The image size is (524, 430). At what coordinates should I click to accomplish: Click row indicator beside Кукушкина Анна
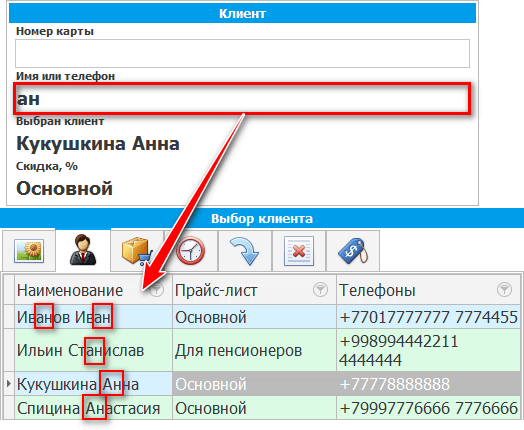(x=9, y=384)
